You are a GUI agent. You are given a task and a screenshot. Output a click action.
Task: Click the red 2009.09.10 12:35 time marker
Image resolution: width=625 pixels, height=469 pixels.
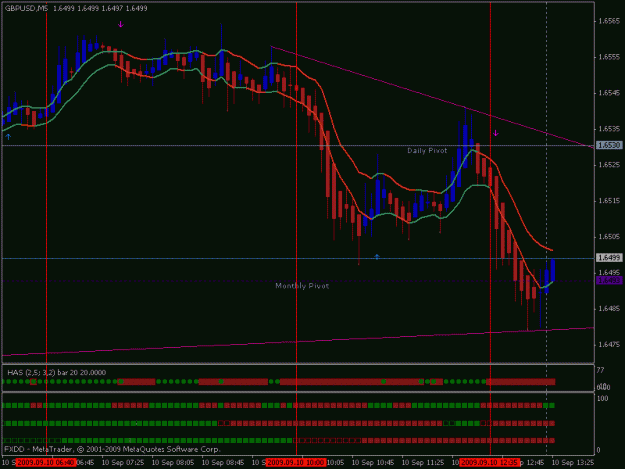tap(489, 463)
